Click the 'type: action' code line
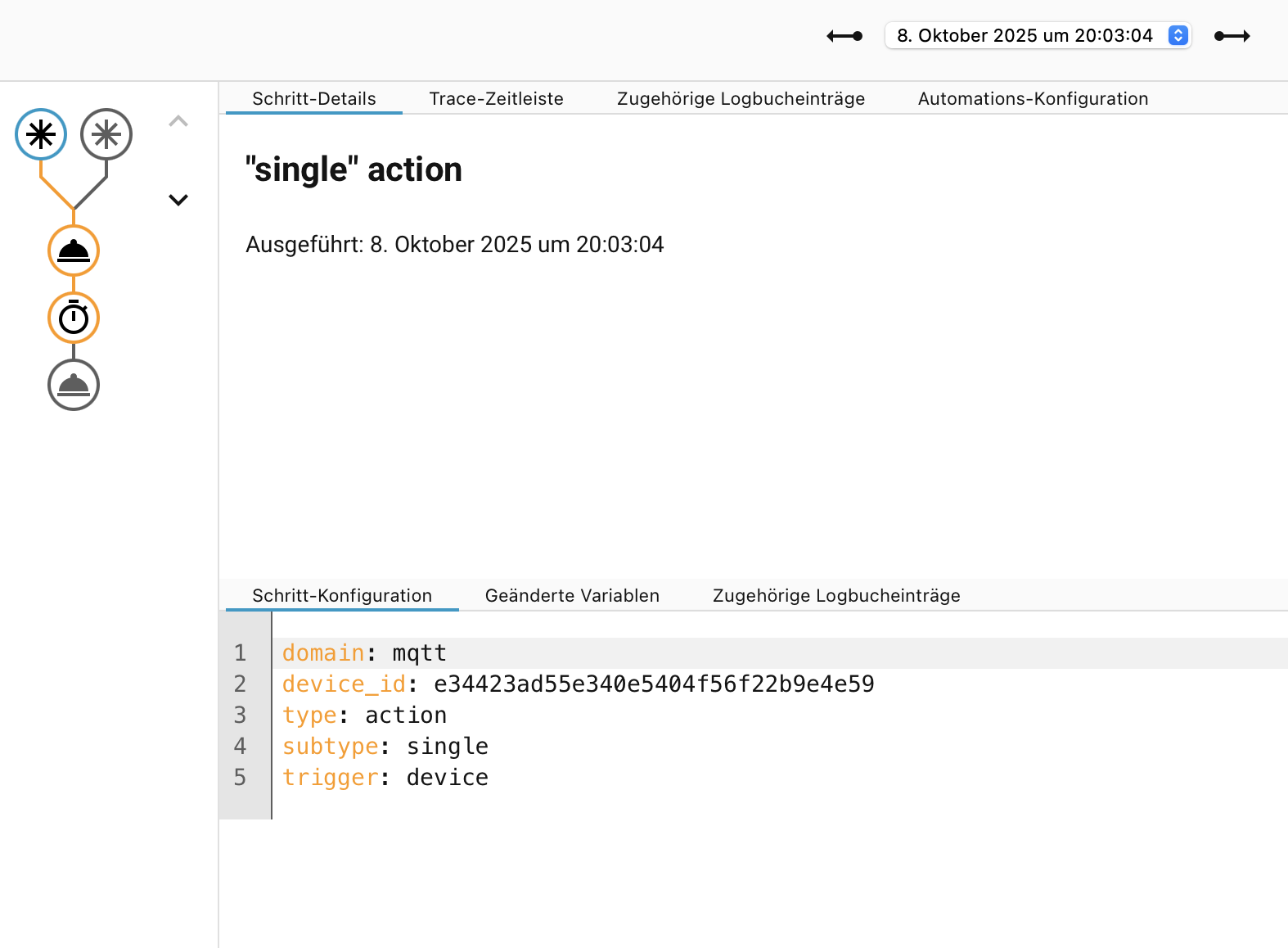The height and width of the screenshot is (948, 1288). 780,716
